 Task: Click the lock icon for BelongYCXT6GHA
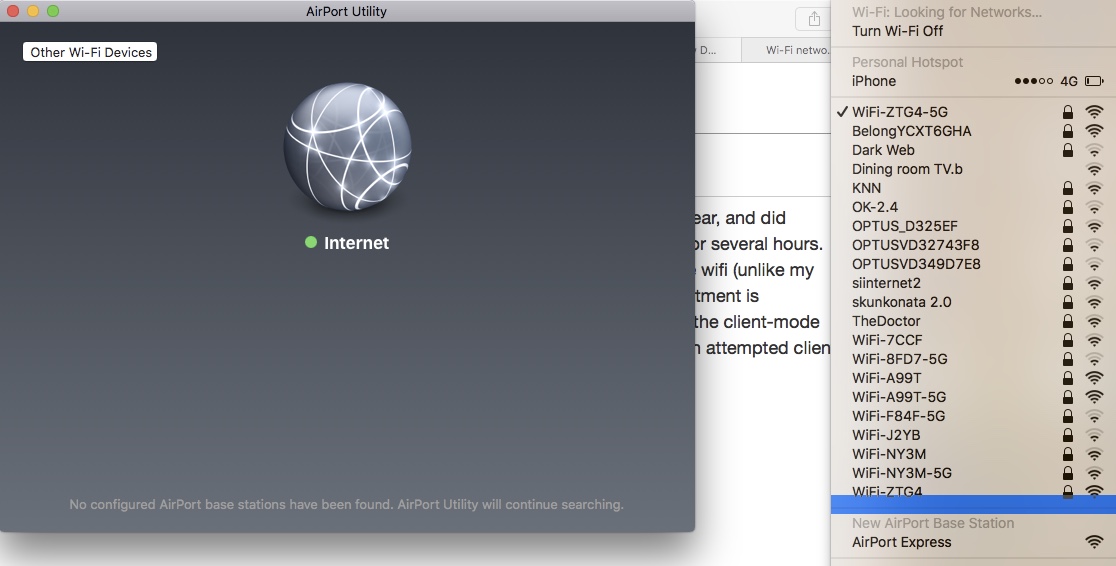[x=1068, y=131]
